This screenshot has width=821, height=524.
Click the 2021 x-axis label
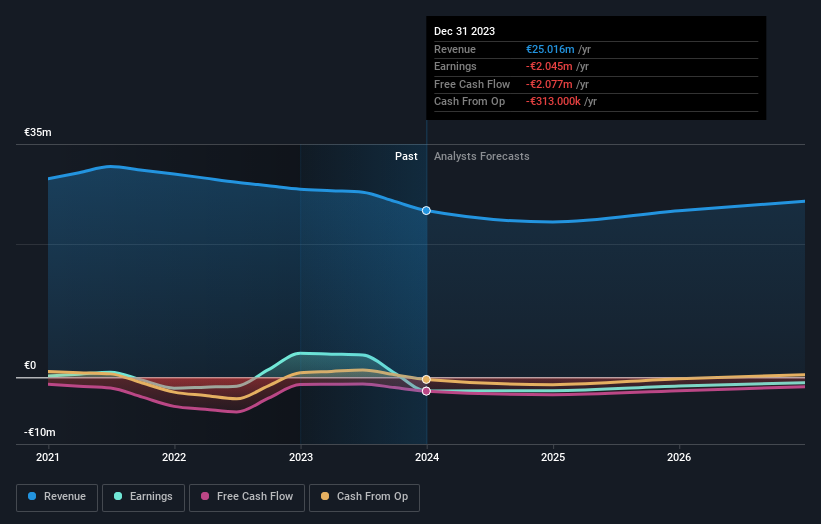48,457
